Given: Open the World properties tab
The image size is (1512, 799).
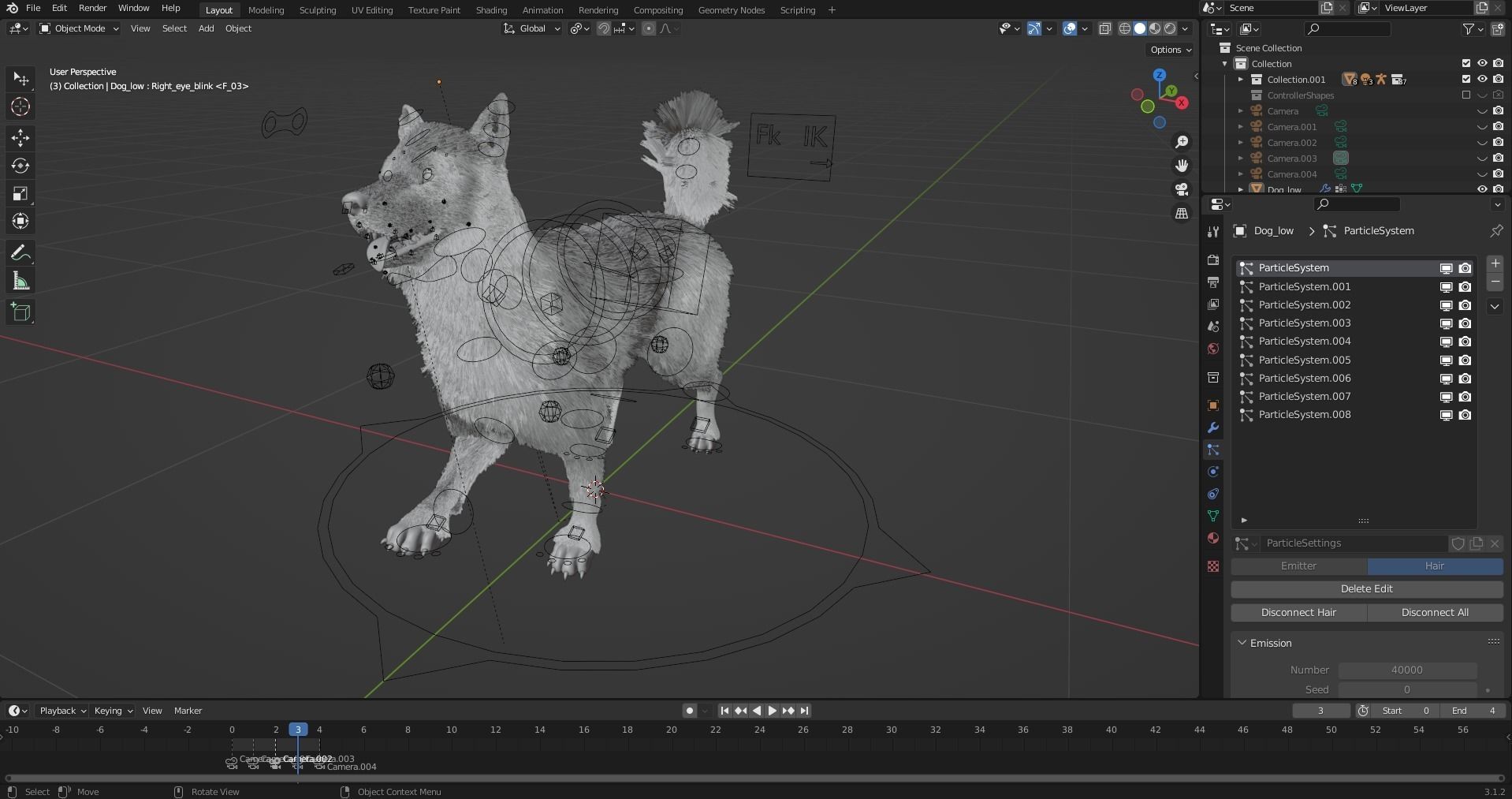Looking at the screenshot, I should (1213, 348).
